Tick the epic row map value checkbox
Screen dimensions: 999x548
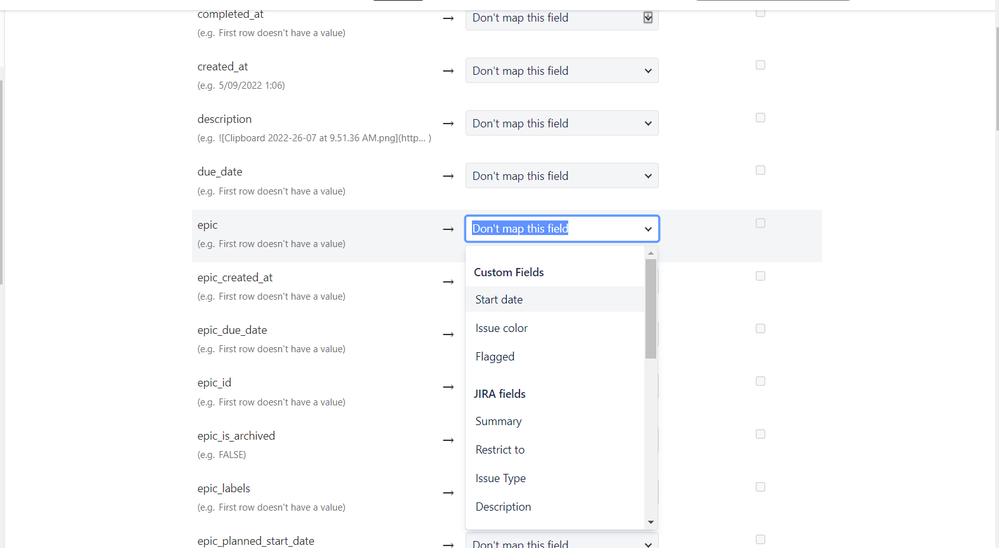pyautogui.click(x=760, y=223)
